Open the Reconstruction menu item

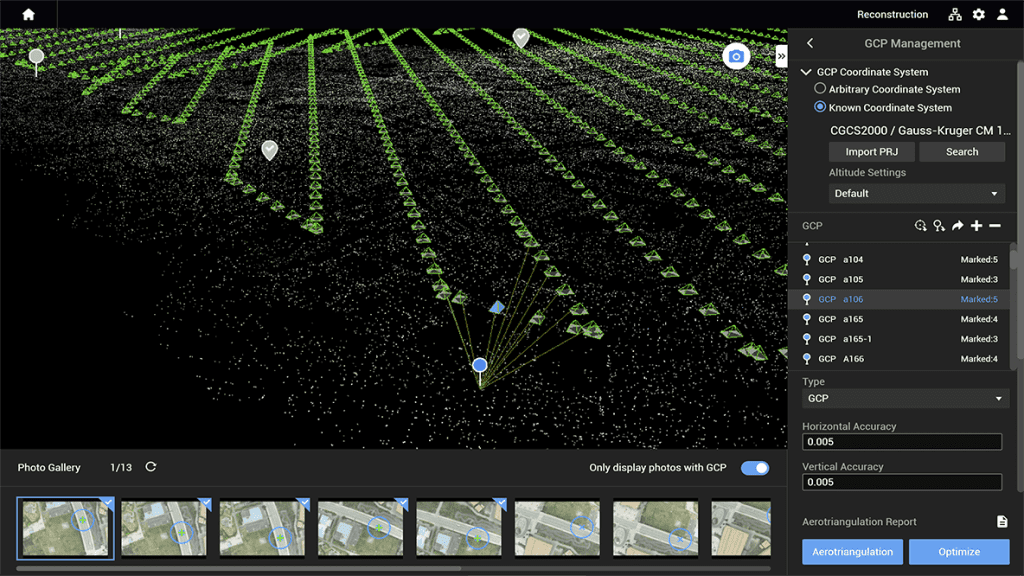tap(892, 15)
